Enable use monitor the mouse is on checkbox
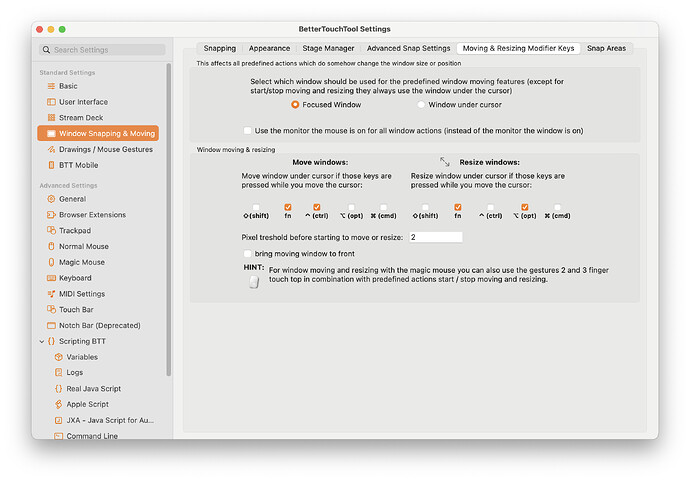The image size is (690, 481). pyautogui.click(x=248, y=131)
